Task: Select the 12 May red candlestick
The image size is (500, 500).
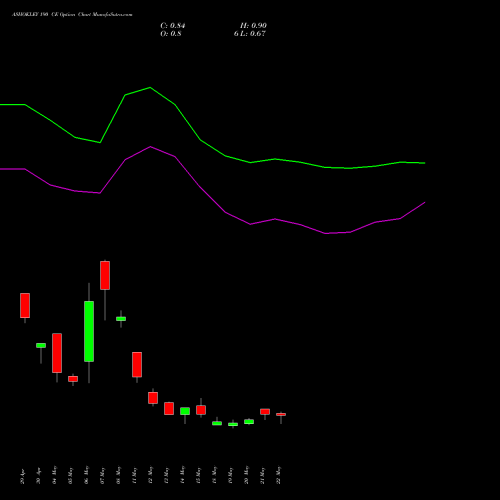Action: pyautogui.click(x=153, y=398)
